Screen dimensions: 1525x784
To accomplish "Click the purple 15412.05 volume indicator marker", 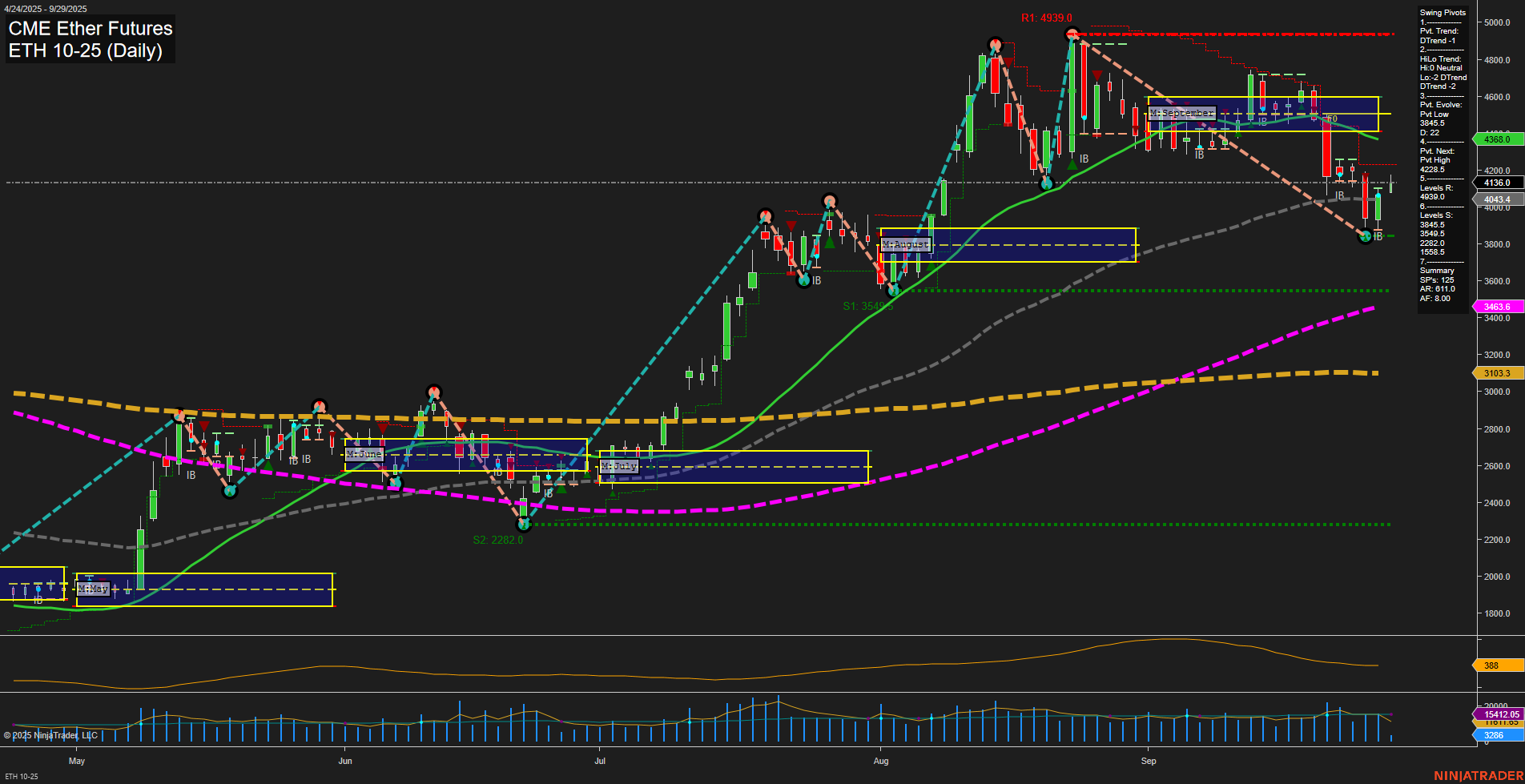I will point(1499,713).
